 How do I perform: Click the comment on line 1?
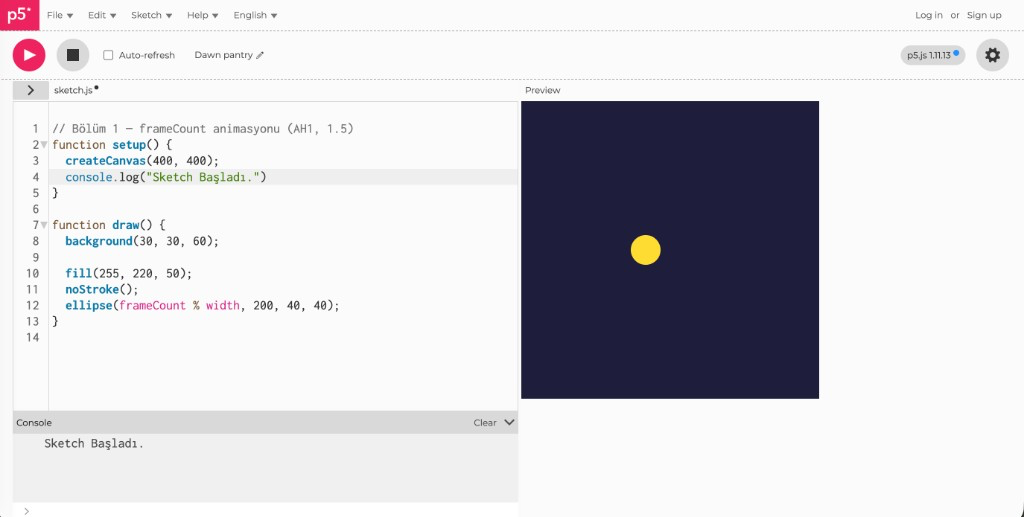[x=202, y=129]
